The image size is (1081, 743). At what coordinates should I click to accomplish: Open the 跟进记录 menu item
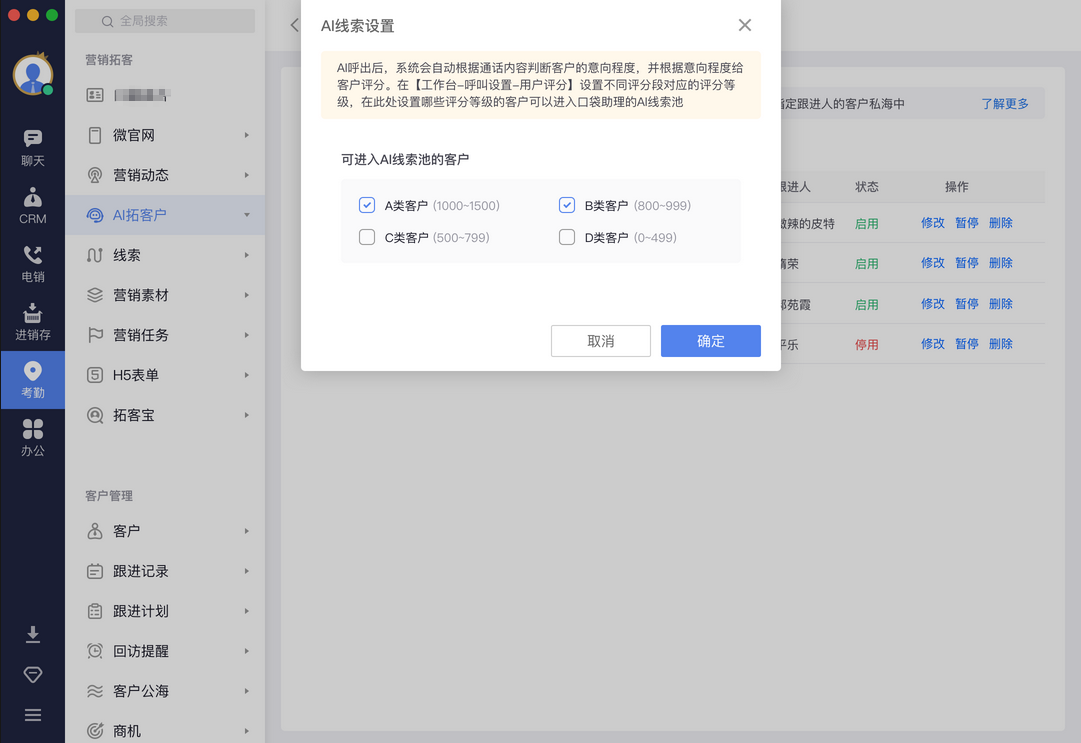[x=165, y=571]
